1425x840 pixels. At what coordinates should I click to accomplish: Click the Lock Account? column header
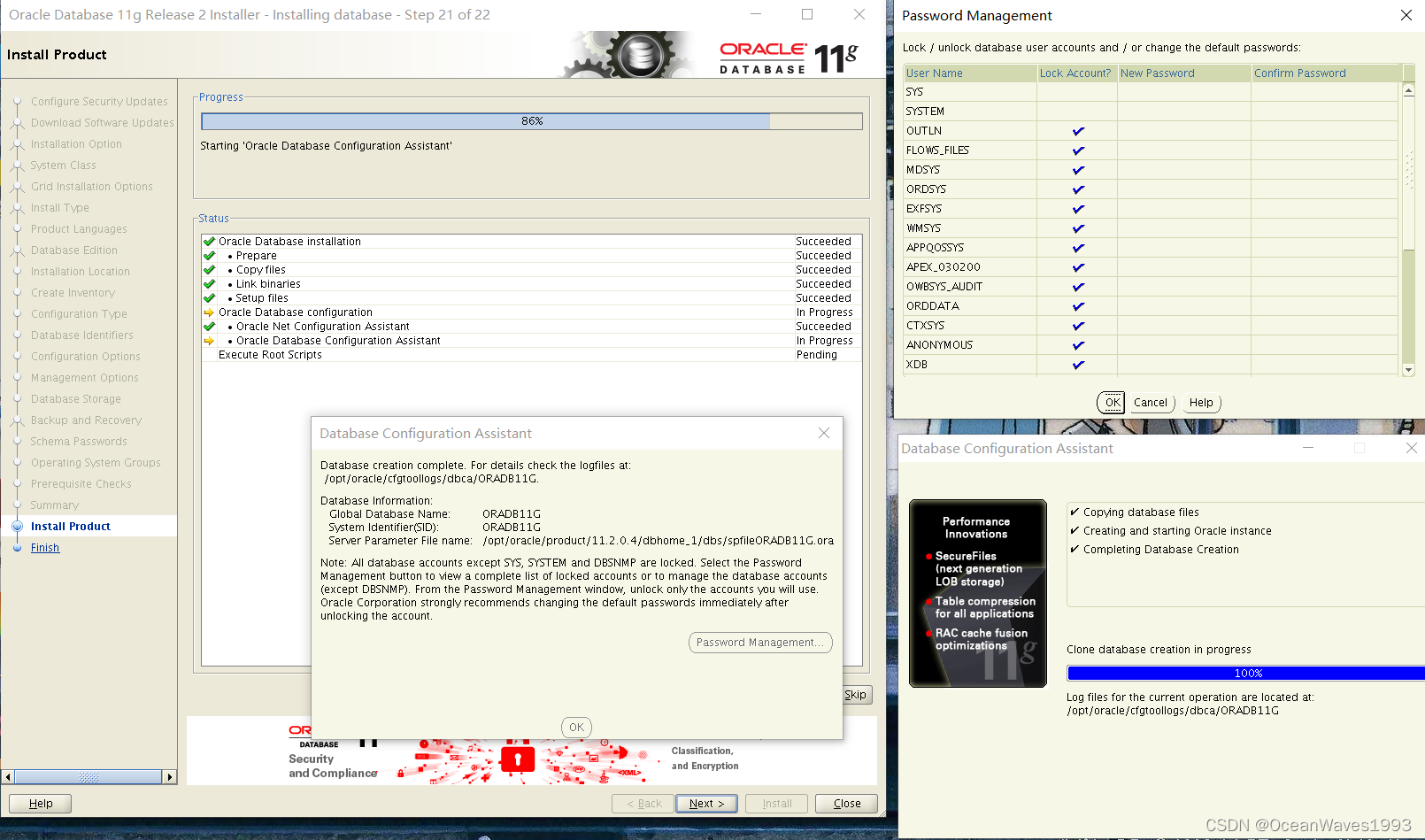click(x=1076, y=73)
